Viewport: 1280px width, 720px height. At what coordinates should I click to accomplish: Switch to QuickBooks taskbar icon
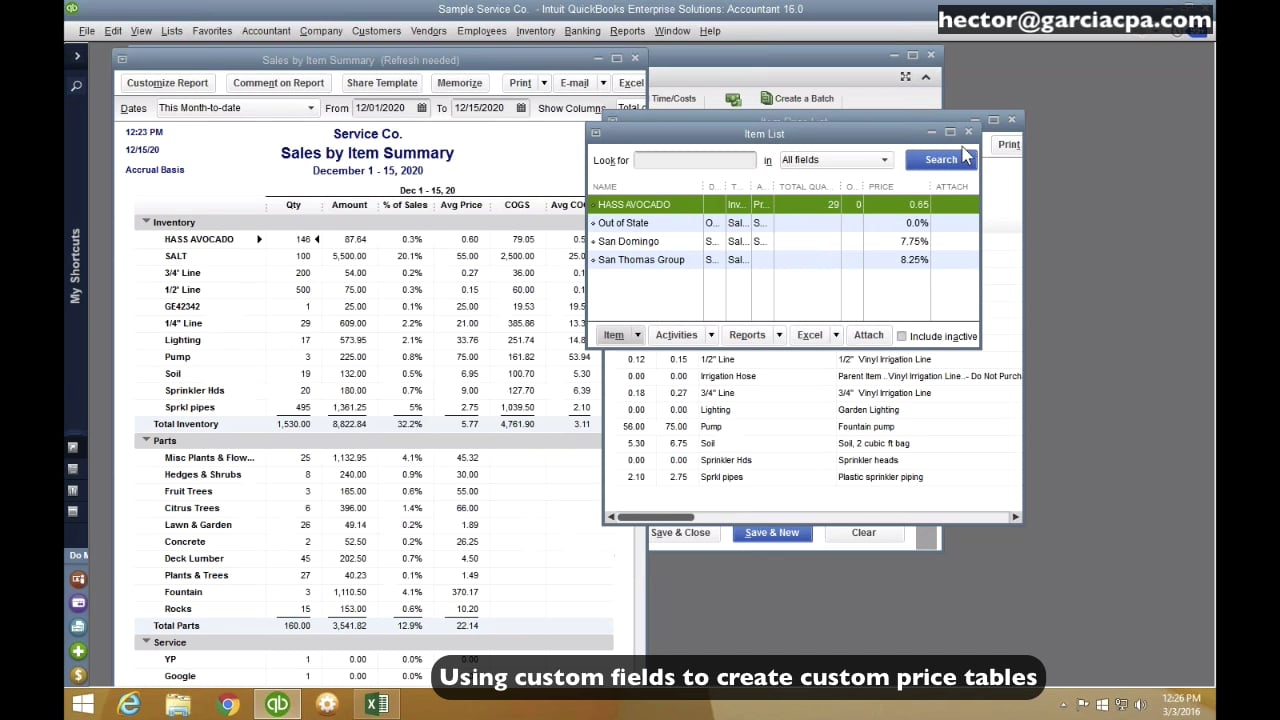coord(277,704)
